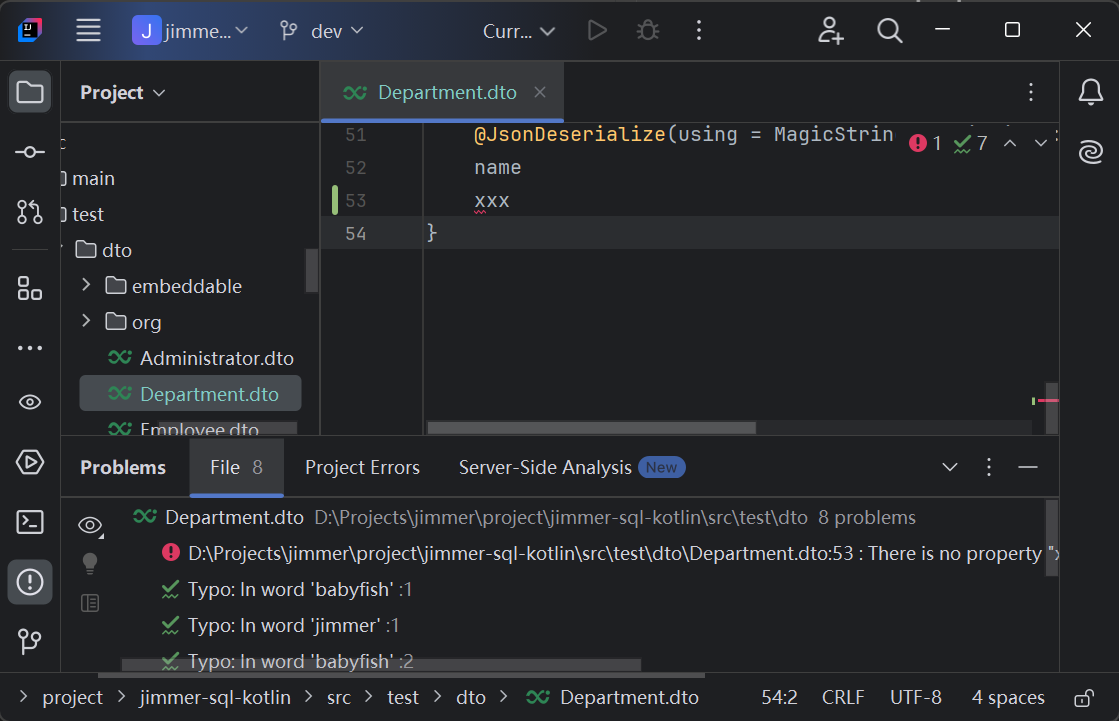Switch to the Project Errors tab
Viewport: 1119px width, 721px height.
tap(362, 467)
